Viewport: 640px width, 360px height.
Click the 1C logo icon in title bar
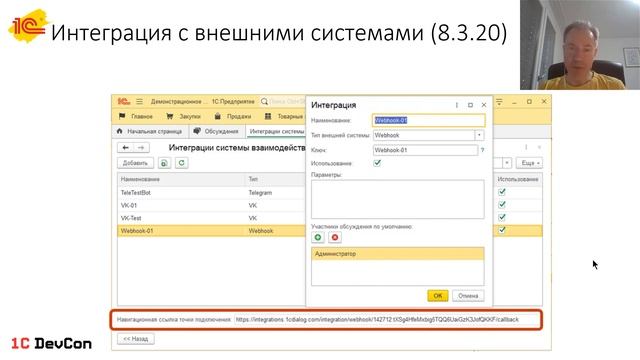[124, 101]
